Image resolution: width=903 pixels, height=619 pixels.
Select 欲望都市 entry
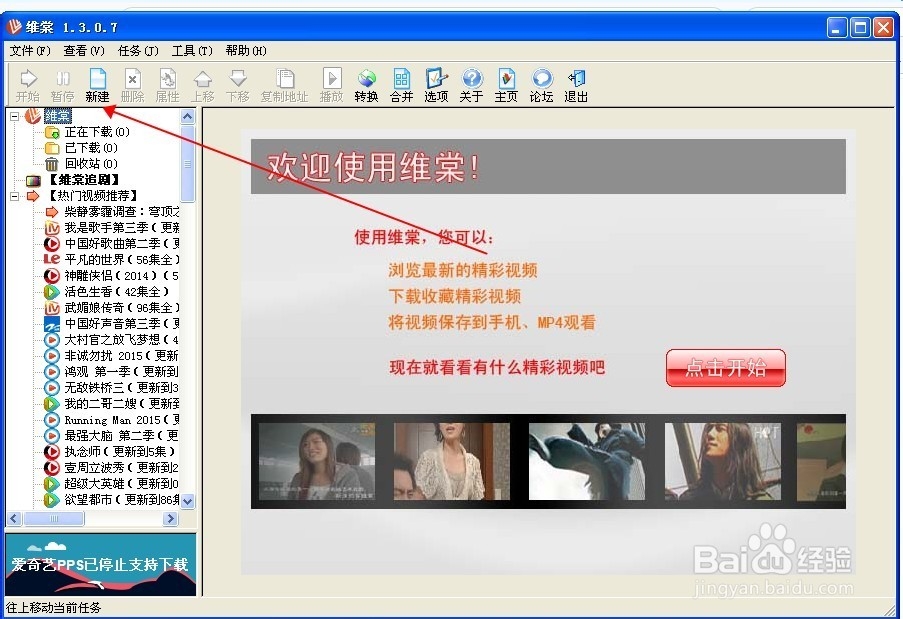122,500
